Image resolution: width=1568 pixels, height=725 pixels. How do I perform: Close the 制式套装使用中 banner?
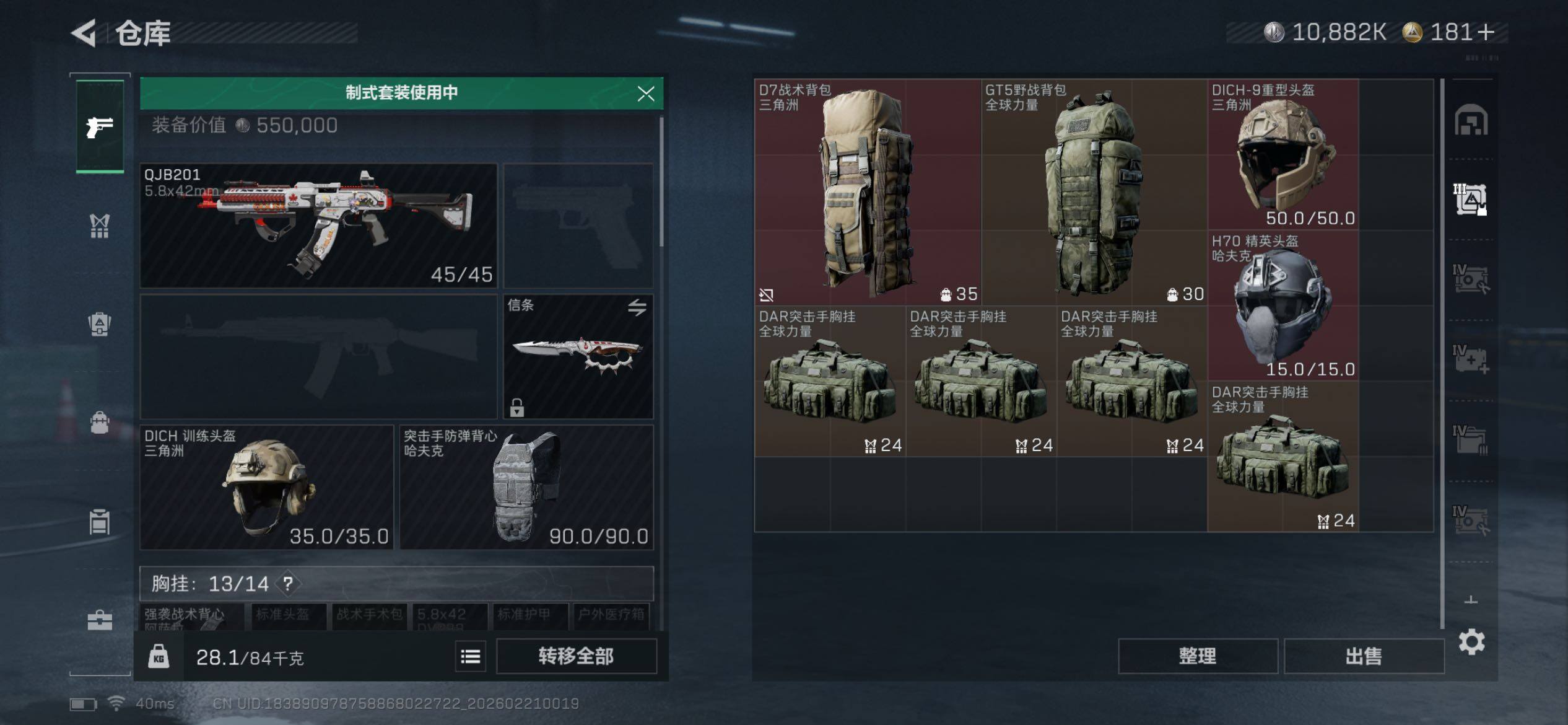coord(646,94)
